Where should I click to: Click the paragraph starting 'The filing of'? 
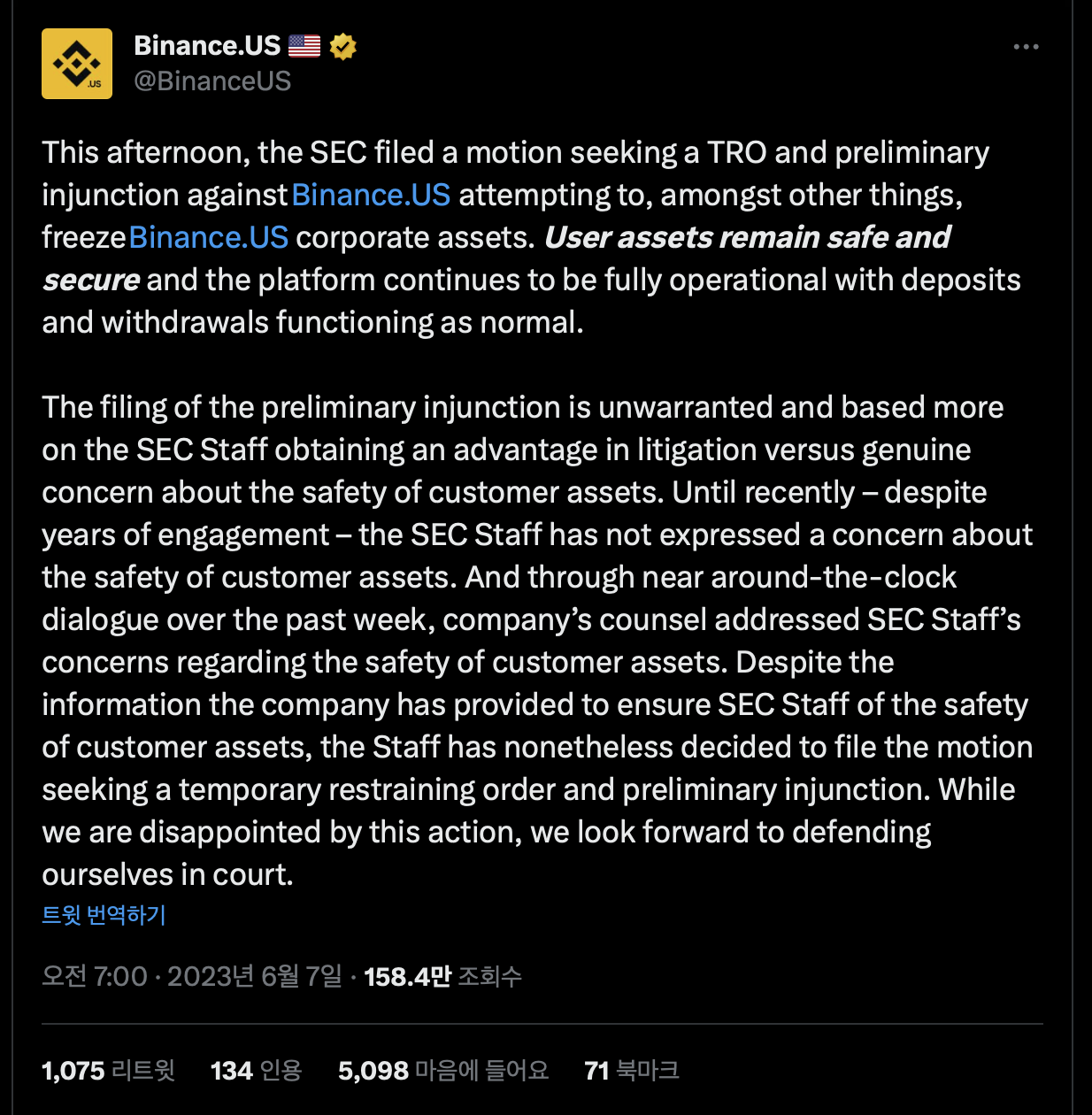(537, 641)
